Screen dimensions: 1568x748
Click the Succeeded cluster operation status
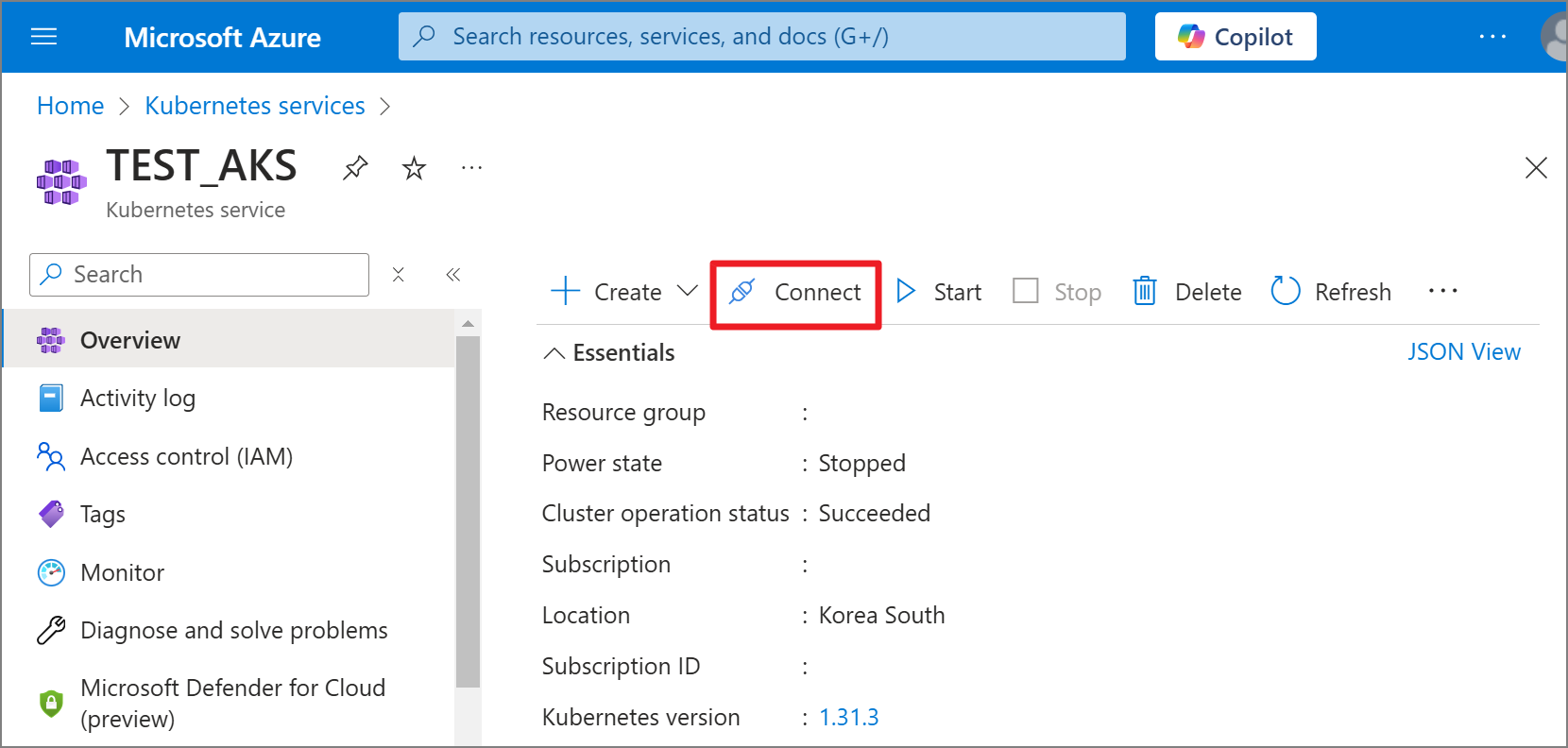pyautogui.click(x=874, y=513)
